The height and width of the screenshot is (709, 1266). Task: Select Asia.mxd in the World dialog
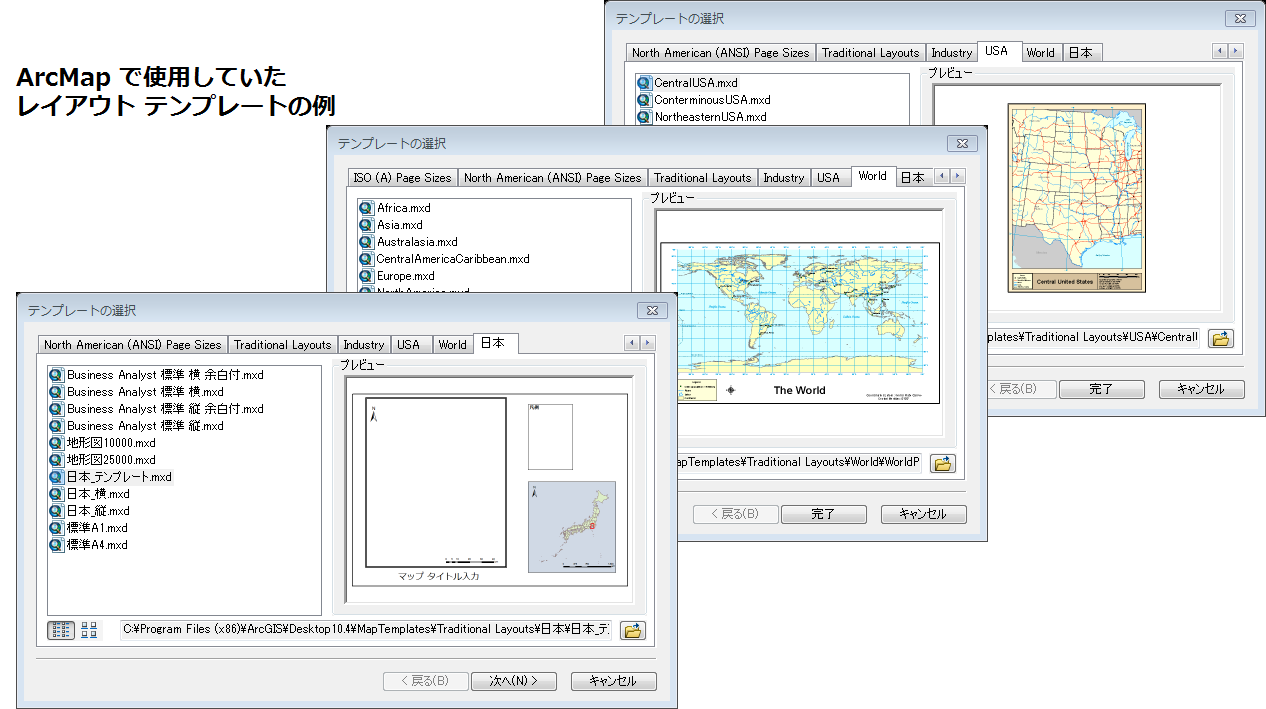pyautogui.click(x=399, y=225)
